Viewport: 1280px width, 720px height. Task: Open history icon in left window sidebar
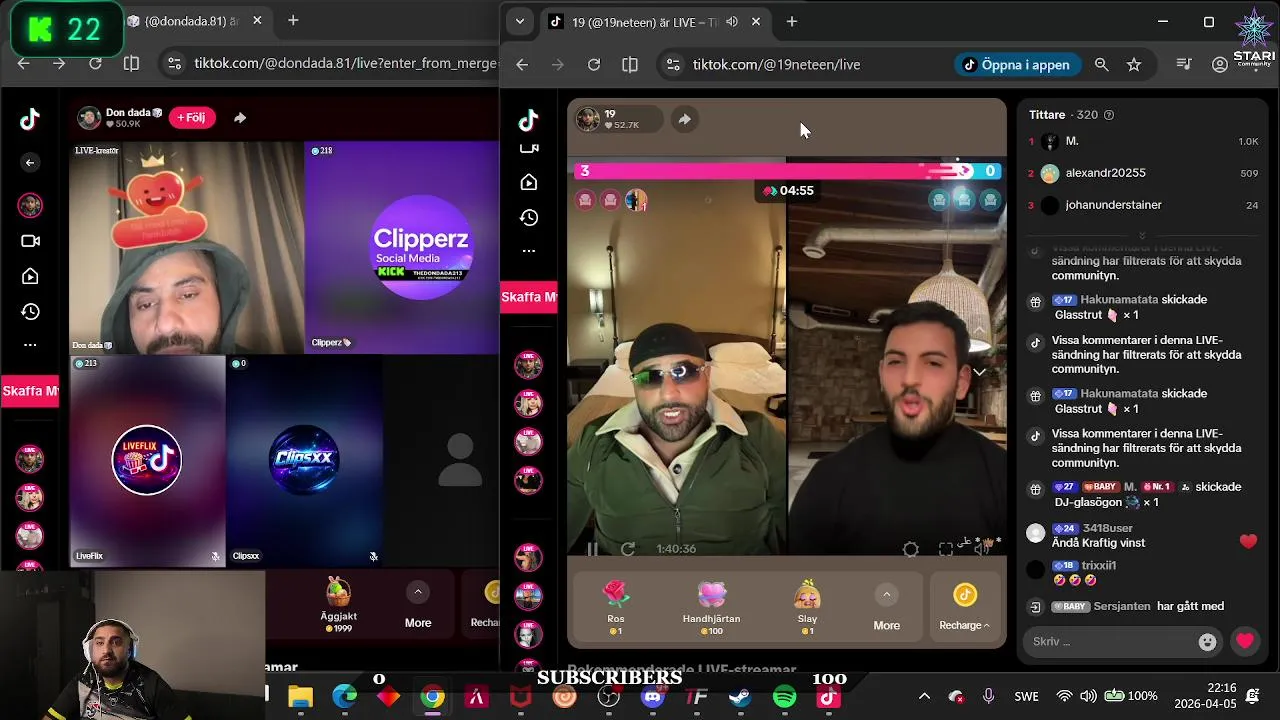pos(30,312)
